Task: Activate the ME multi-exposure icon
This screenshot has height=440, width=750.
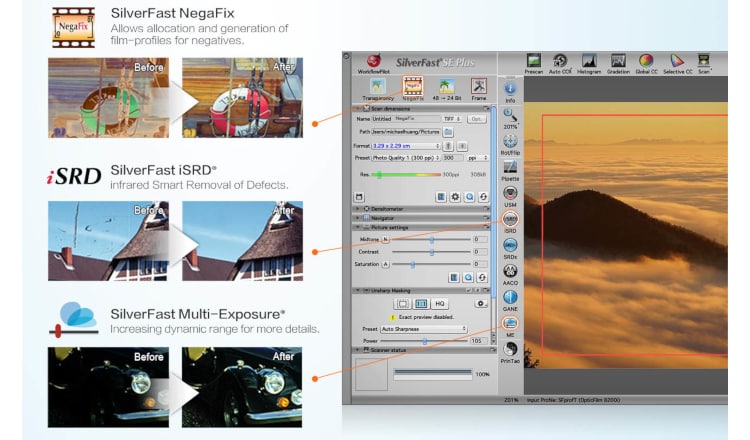Action: [510, 323]
